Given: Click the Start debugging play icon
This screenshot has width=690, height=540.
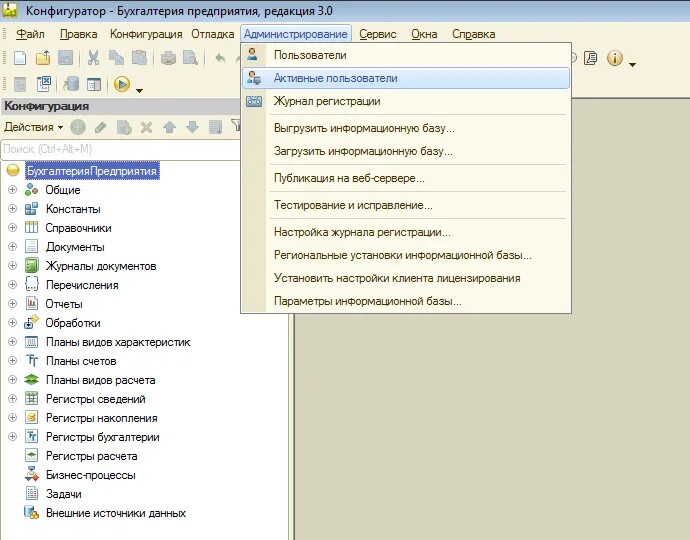Looking at the screenshot, I should tap(122, 84).
